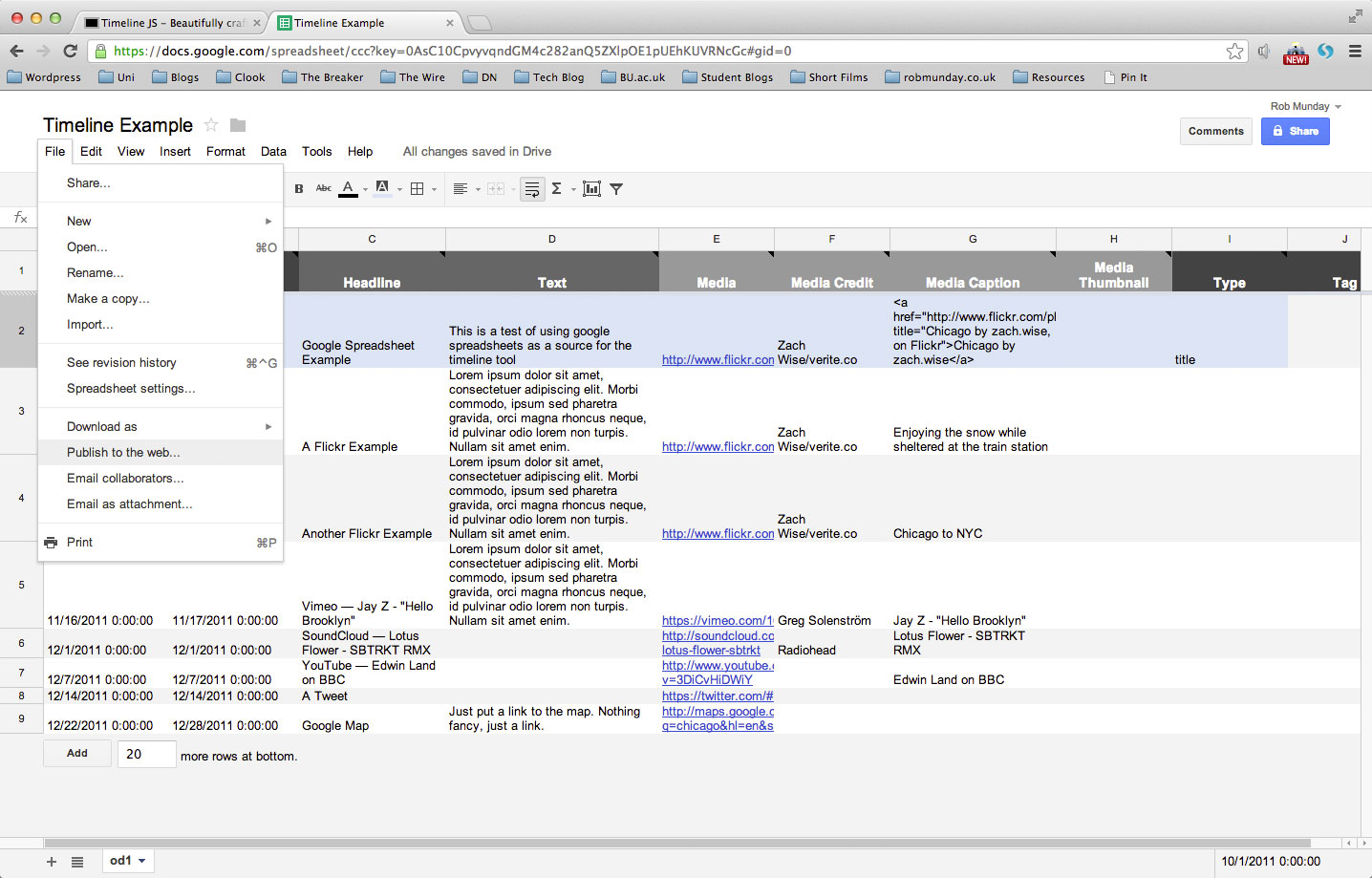Open the Chrome hamburger menu
The height and width of the screenshot is (878, 1372).
pyautogui.click(x=1355, y=51)
